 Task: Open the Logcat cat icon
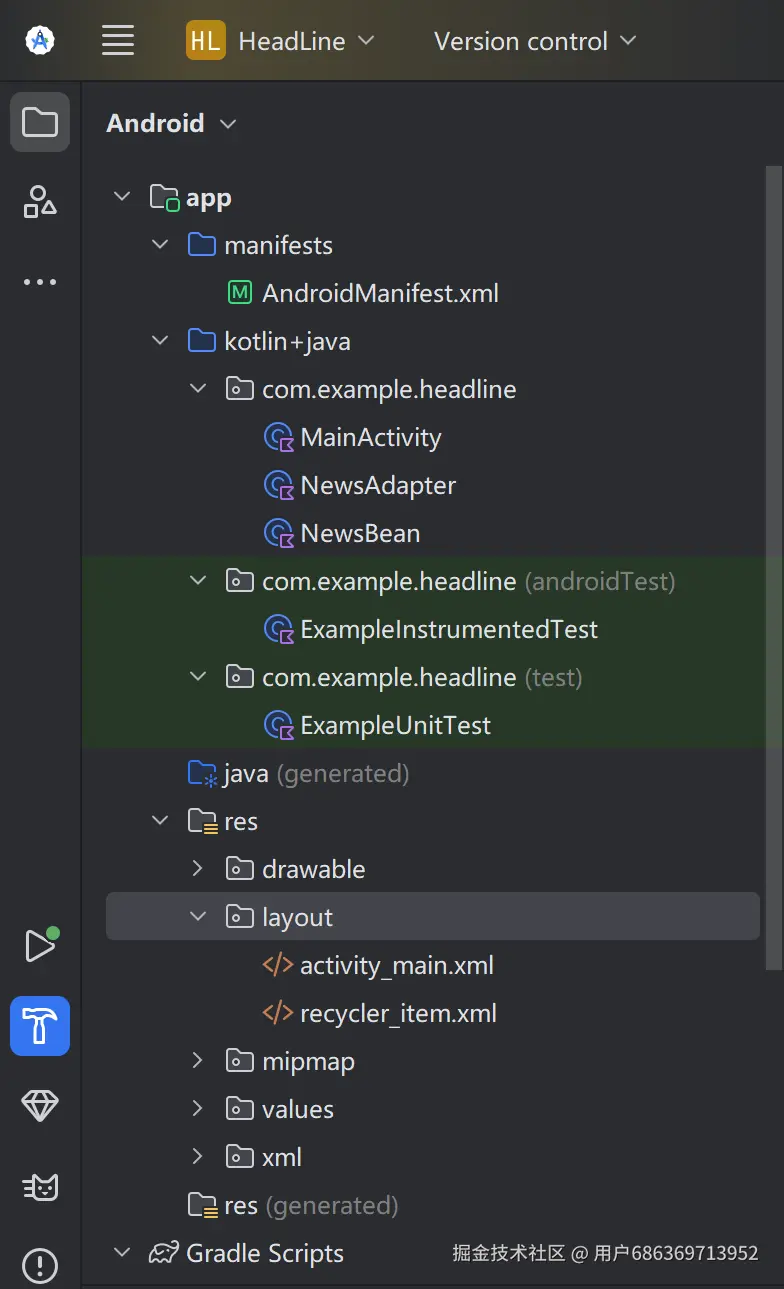(40, 1186)
